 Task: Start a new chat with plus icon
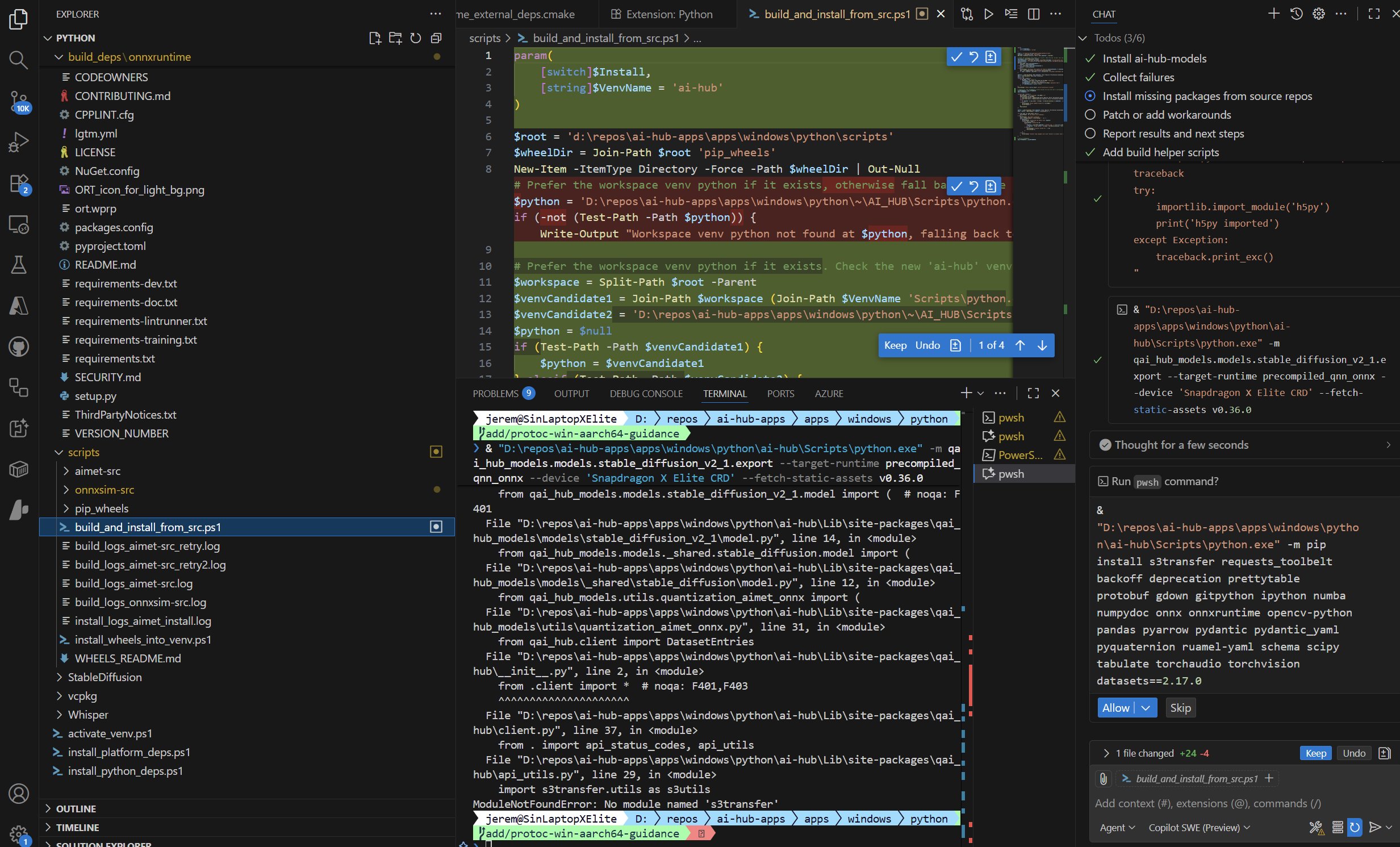pos(1273,14)
